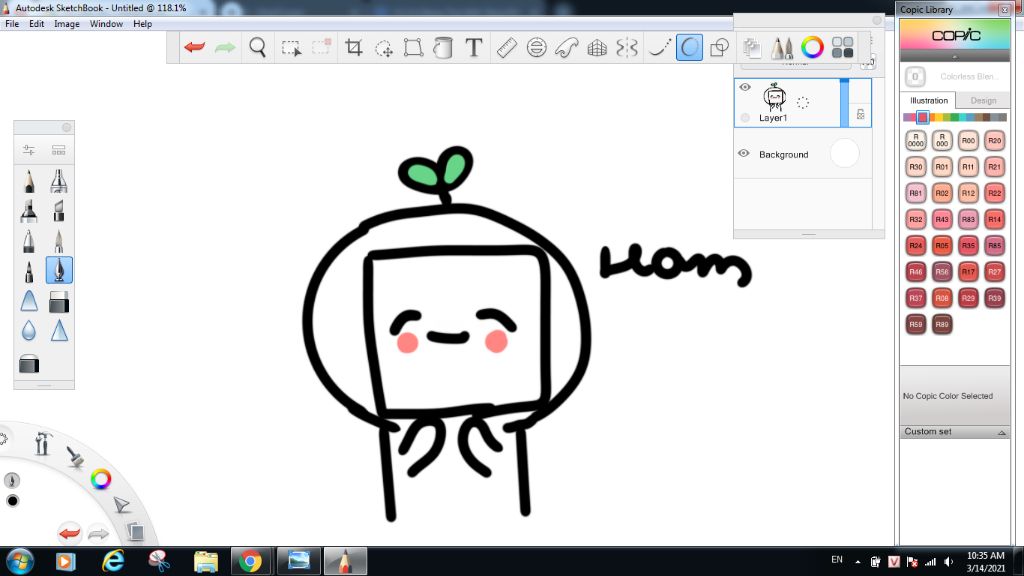Image resolution: width=1024 pixels, height=576 pixels.
Task: Show hidden system tray icons arrow
Action: 857,562
